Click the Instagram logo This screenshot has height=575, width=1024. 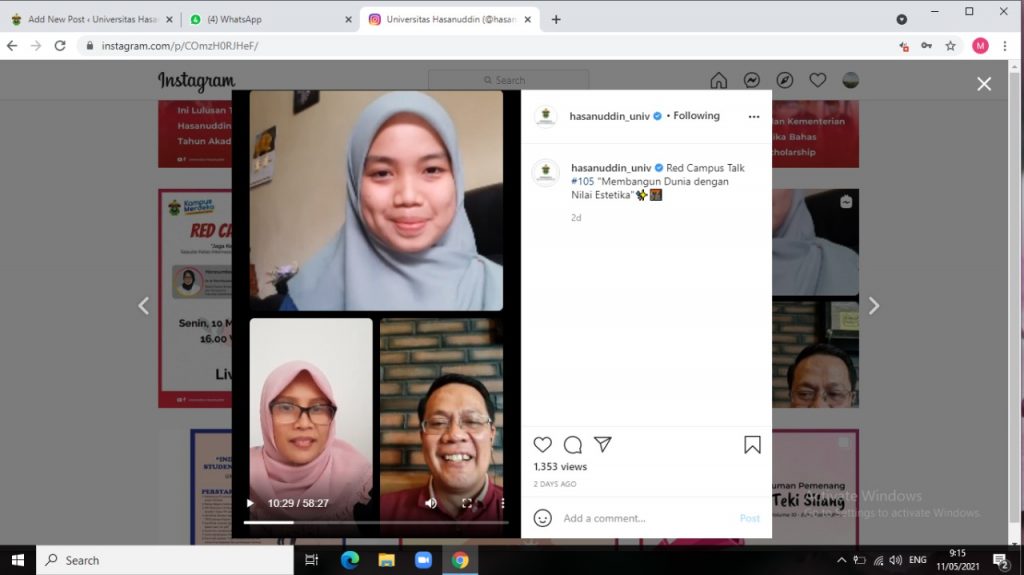click(x=196, y=81)
